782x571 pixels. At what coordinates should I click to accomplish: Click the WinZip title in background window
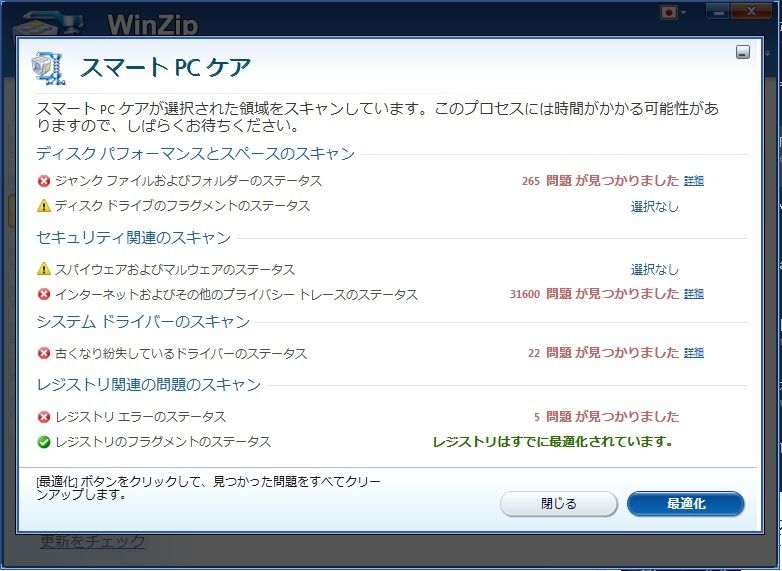click(153, 24)
